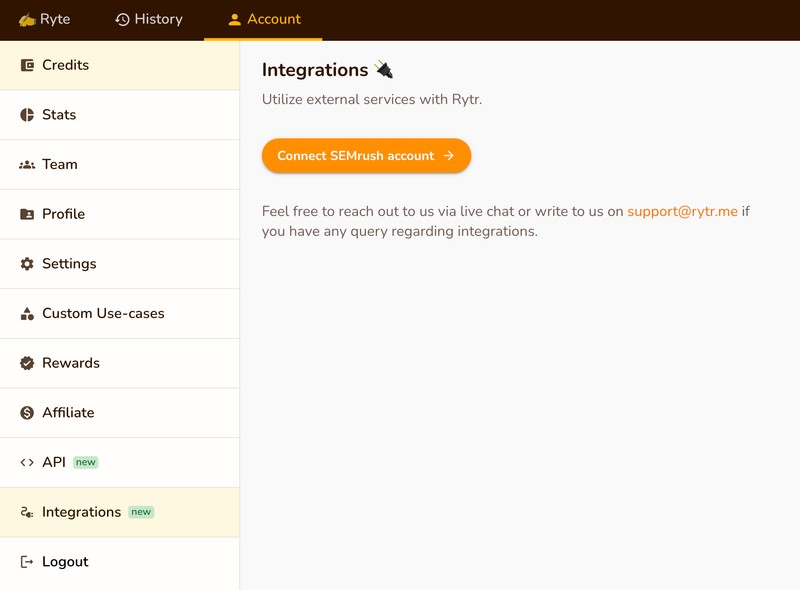Click the History clock icon
The width and height of the screenshot is (800, 590).
[122, 19]
